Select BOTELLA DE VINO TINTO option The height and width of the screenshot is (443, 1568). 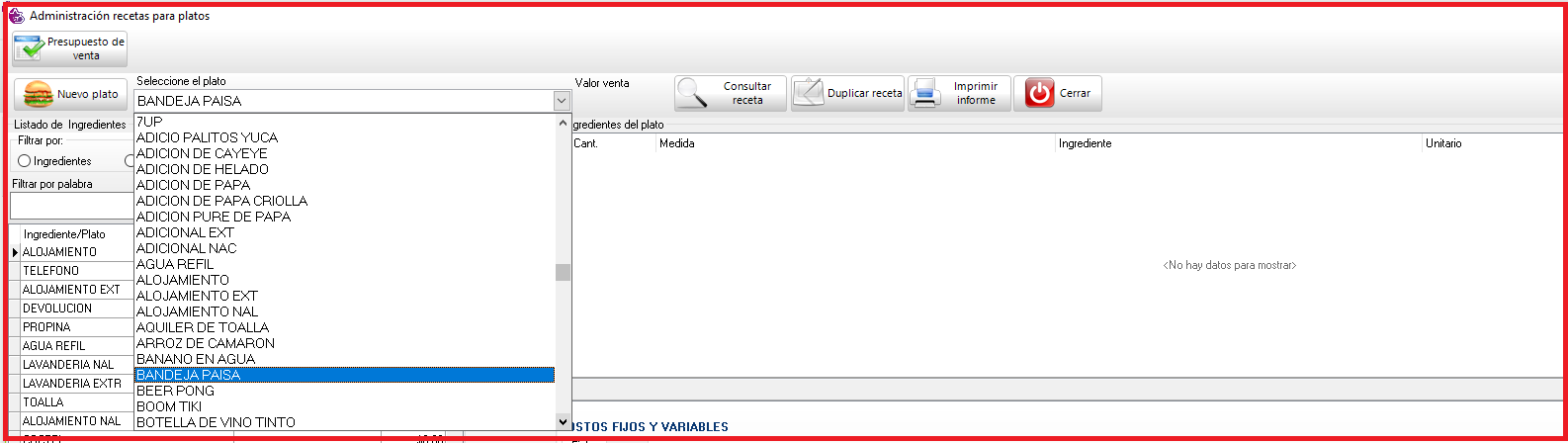216,422
